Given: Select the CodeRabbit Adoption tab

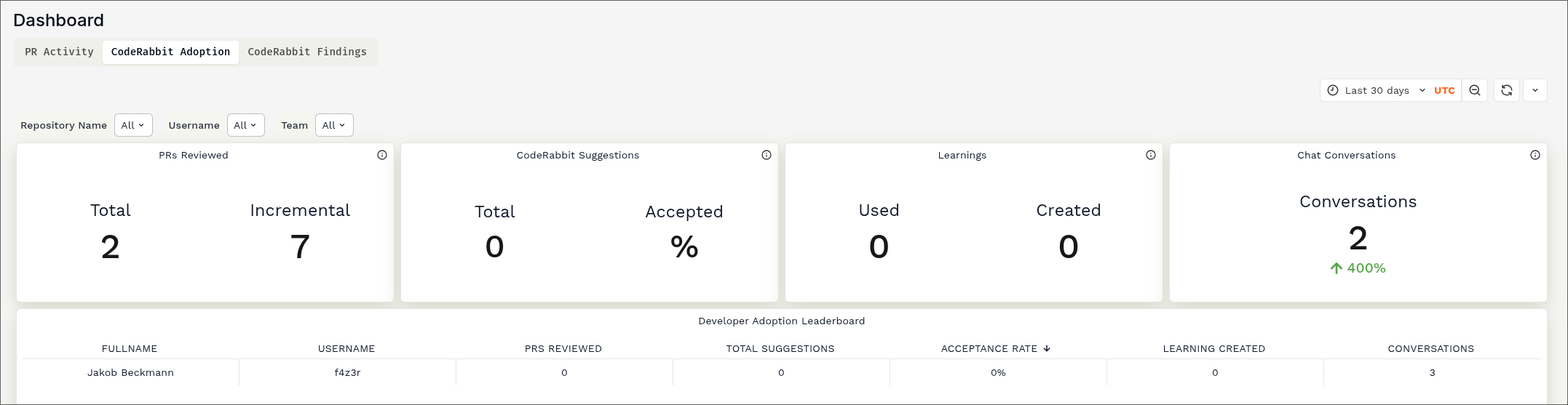Looking at the screenshot, I should pos(170,52).
